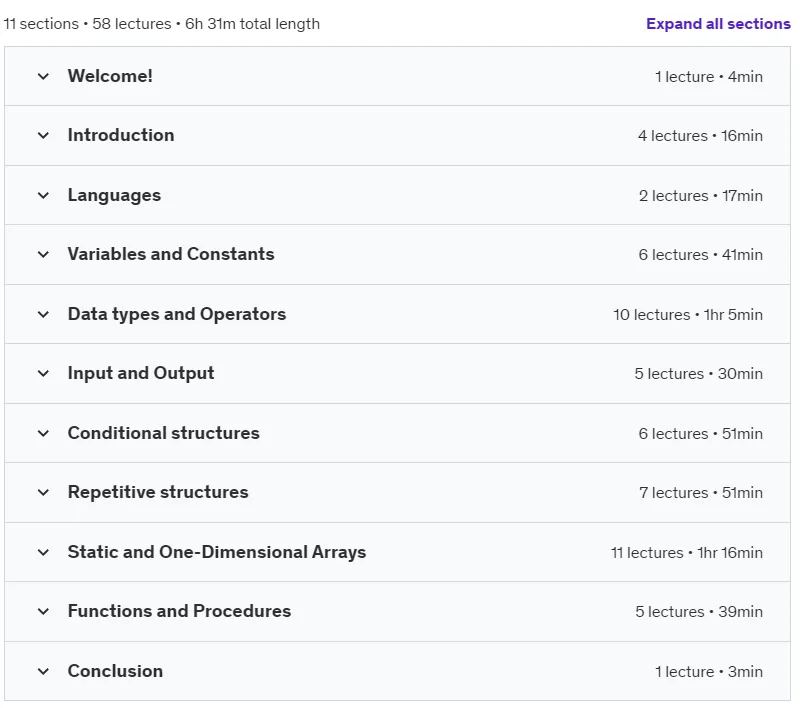Viewport: 801px width, 708px height.
Task: Click chevron beside Conditional structures
Action: click(x=43, y=434)
